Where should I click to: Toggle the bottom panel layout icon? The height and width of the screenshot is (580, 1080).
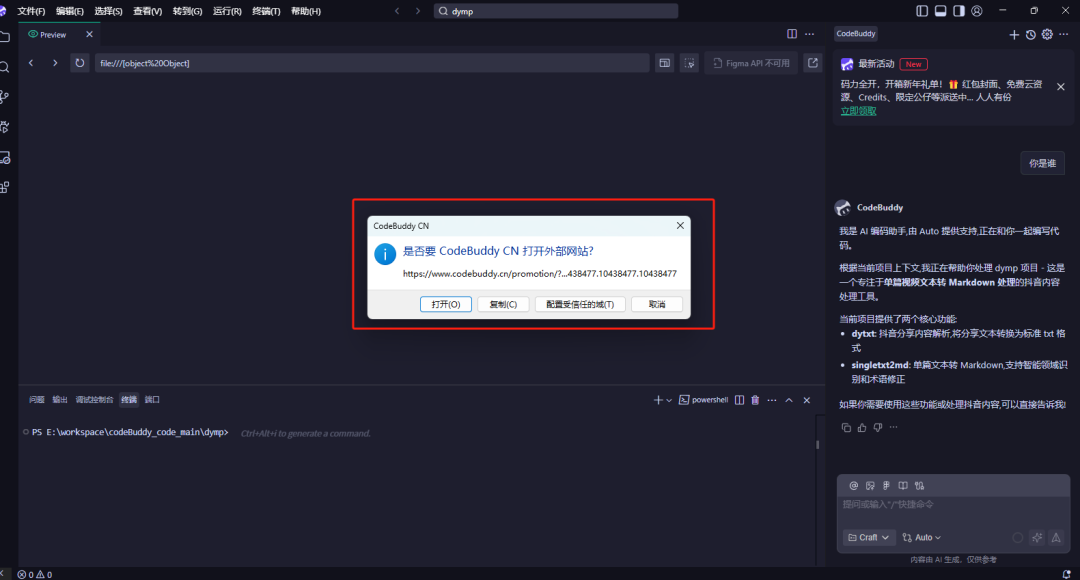point(940,11)
